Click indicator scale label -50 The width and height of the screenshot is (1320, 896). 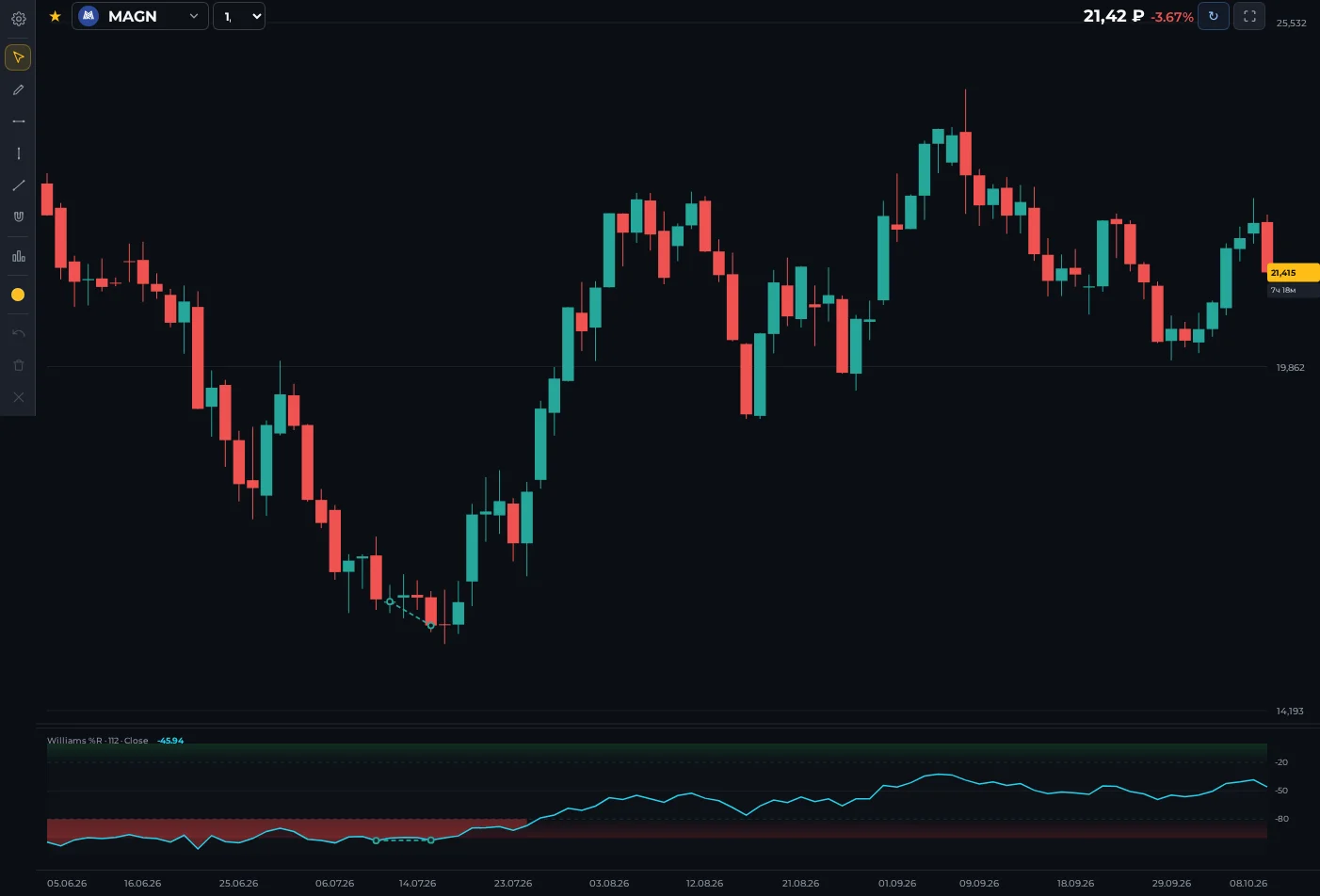(1281, 791)
